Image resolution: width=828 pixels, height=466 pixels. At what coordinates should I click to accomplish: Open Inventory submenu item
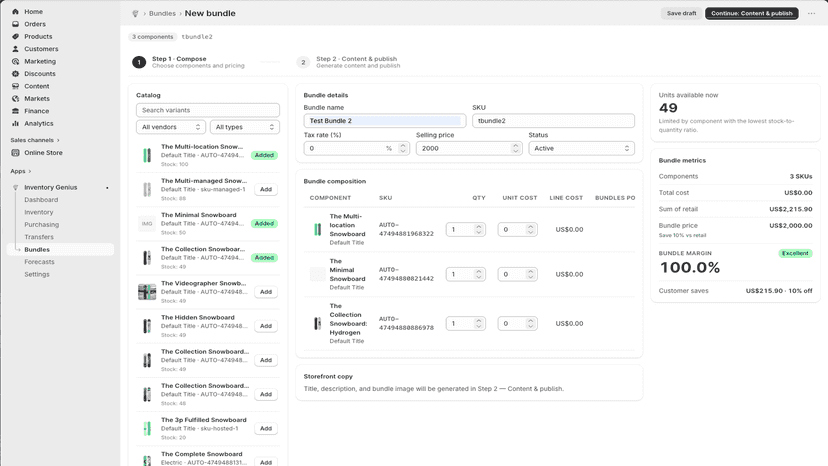(x=39, y=212)
